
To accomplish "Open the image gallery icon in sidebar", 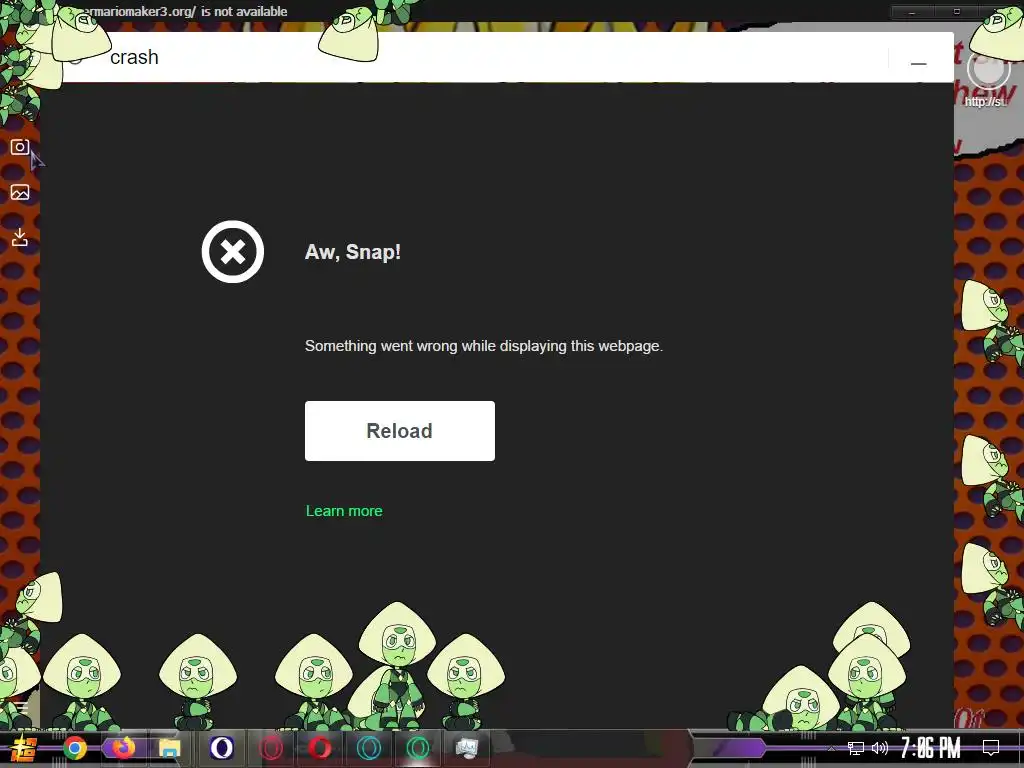I will 20,192.
